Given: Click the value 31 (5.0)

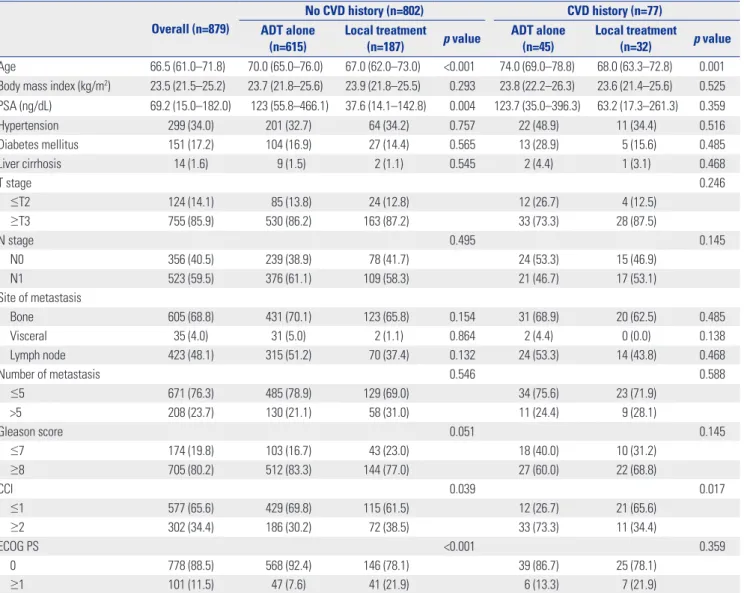Looking at the screenshot, I should [288, 336].
